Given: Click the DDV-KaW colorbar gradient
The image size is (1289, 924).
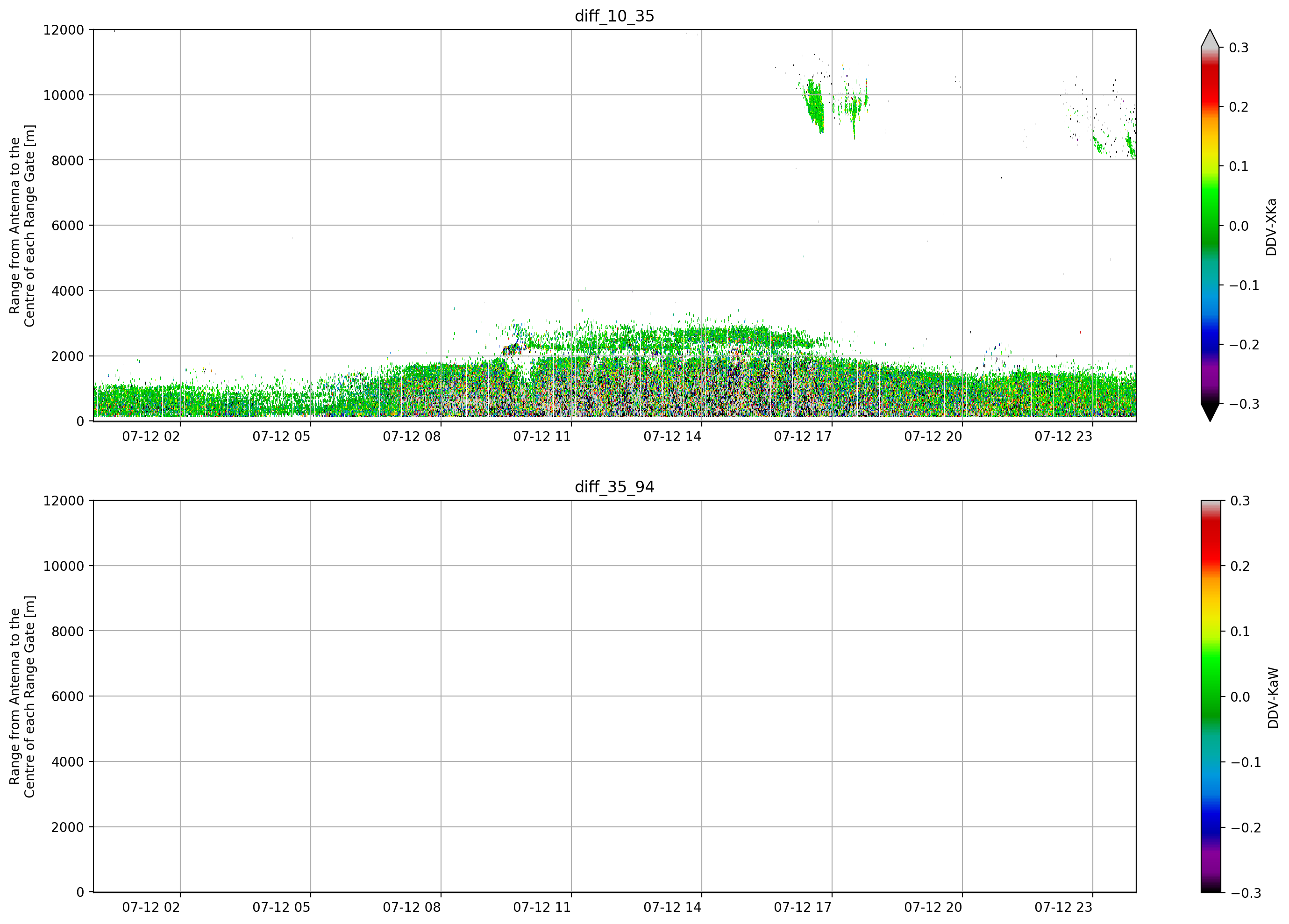Looking at the screenshot, I should tap(1210, 697).
